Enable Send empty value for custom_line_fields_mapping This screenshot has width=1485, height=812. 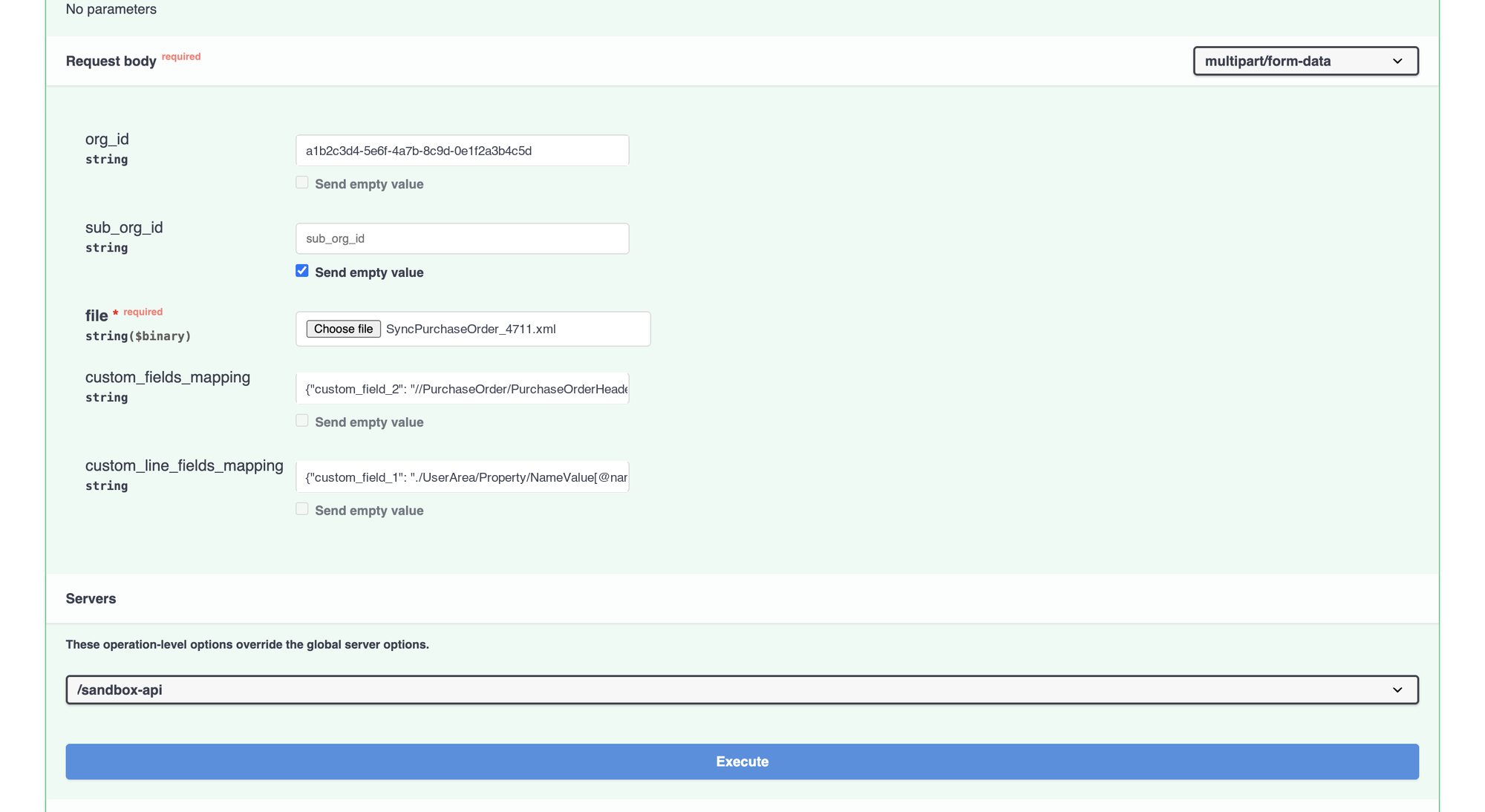301,509
